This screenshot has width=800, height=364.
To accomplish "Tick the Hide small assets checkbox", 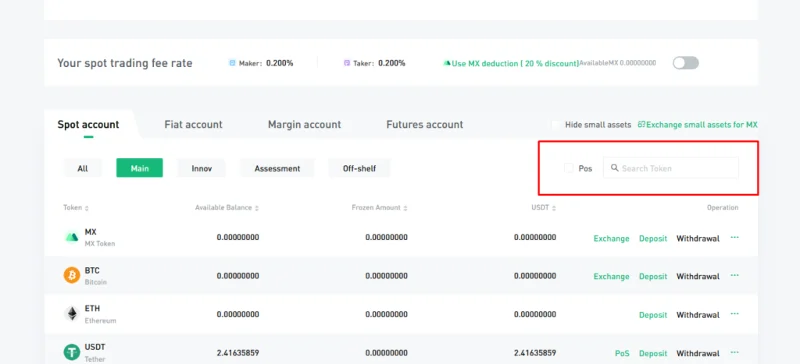I will click(x=556, y=125).
